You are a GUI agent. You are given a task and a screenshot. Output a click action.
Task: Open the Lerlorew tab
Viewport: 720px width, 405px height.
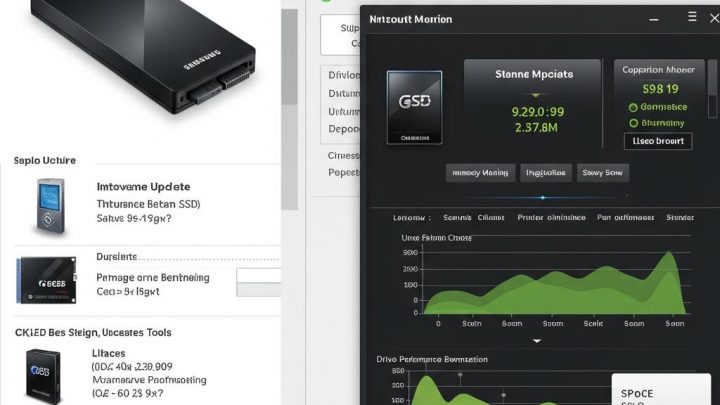pos(411,218)
